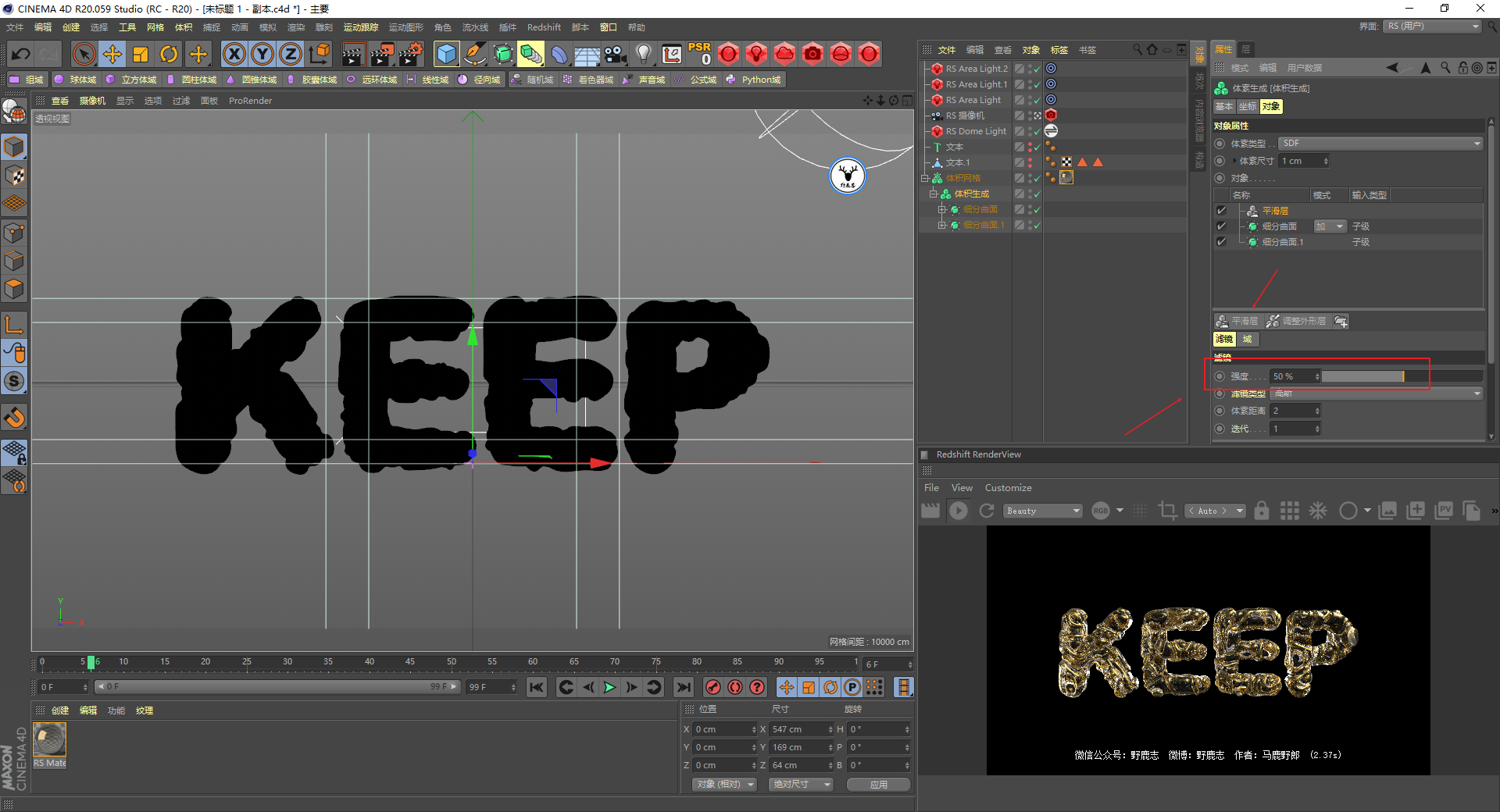1500x812 pixels.
Task: Open the floor/environment object icon
Action: pyautogui.click(x=587, y=54)
